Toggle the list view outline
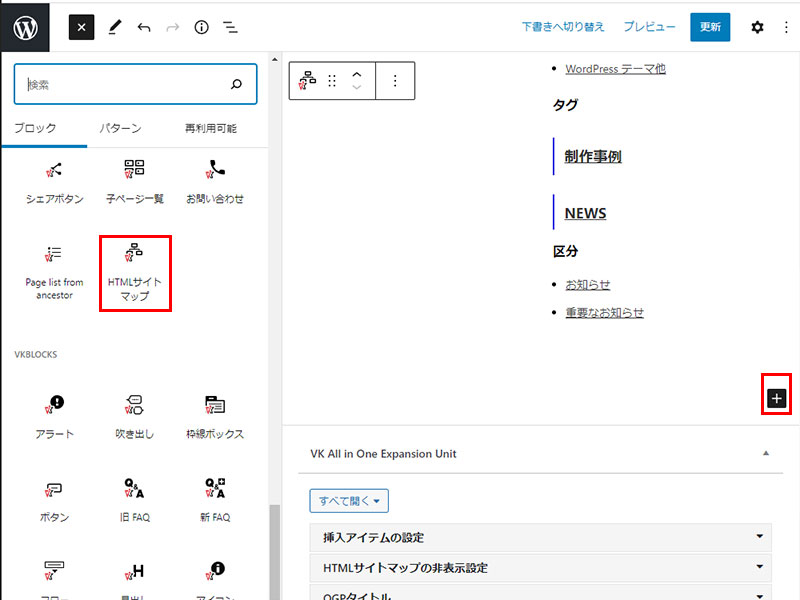Screen dimensions: 800x600 [x=230, y=27]
